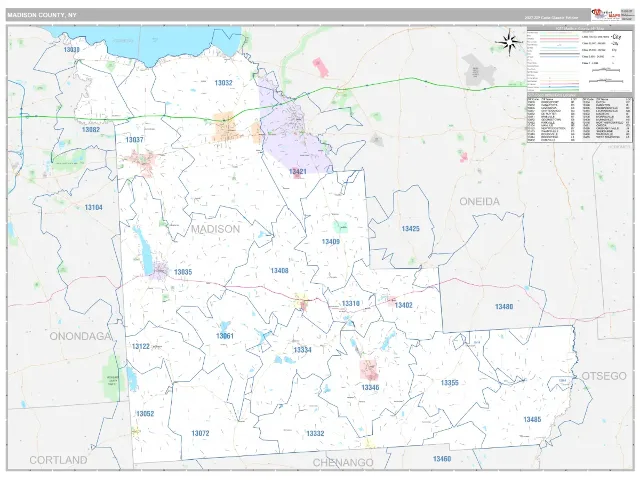Screen dimensions: 640x480
Task: Select the MADISON COUNTY, NY title
Action: [x=42, y=15]
